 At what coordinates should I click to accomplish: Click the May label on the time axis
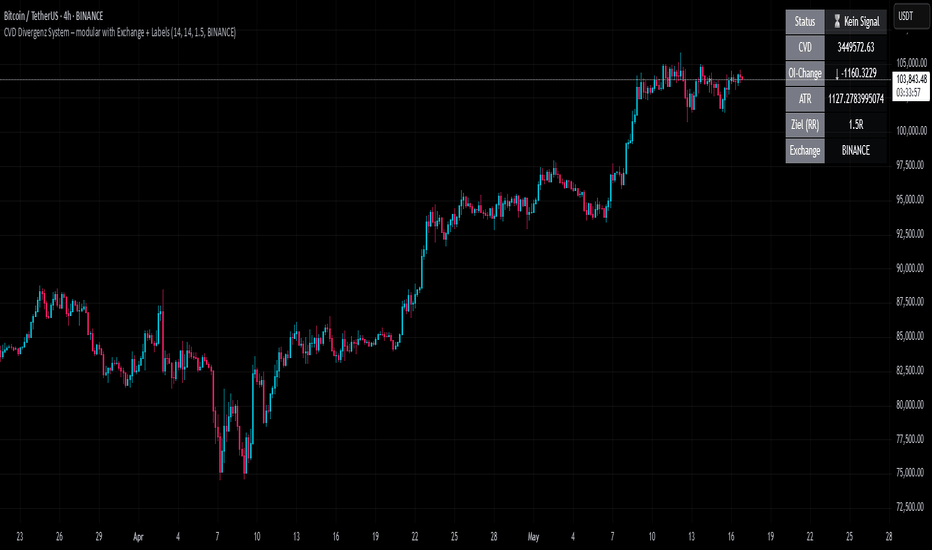pyautogui.click(x=533, y=537)
